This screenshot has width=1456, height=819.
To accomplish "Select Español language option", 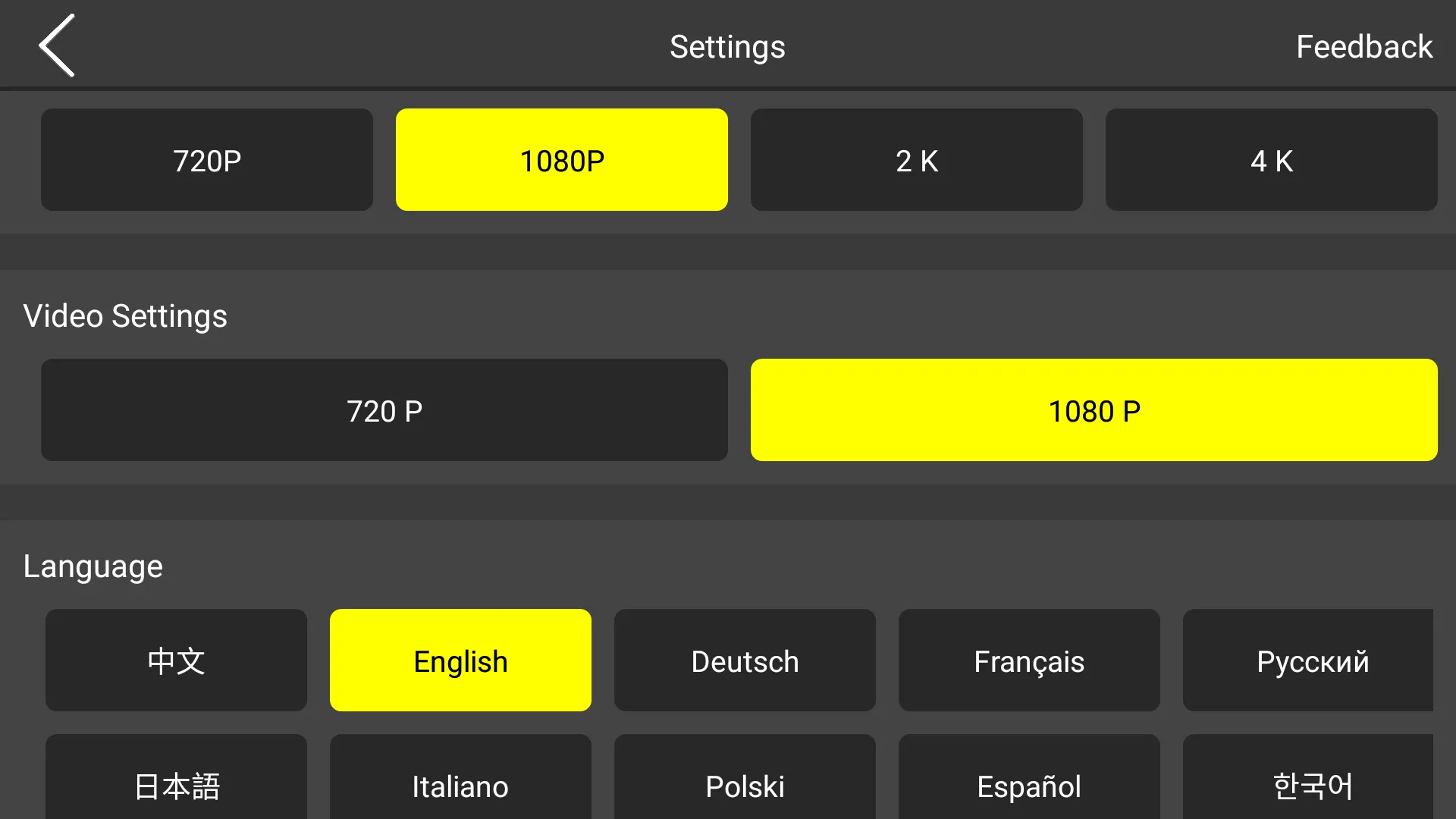I will [1028, 786].
